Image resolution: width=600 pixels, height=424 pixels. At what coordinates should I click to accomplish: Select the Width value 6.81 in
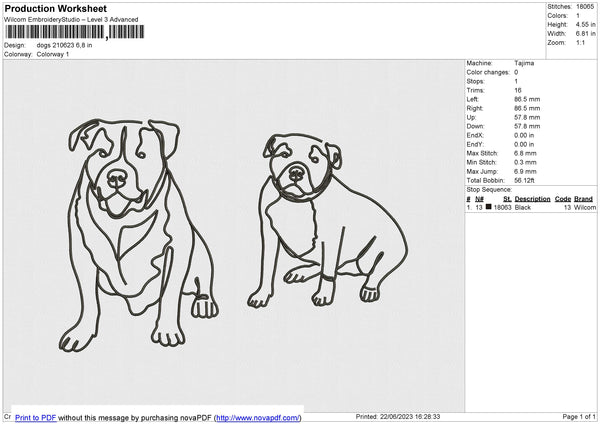(585, 34)
